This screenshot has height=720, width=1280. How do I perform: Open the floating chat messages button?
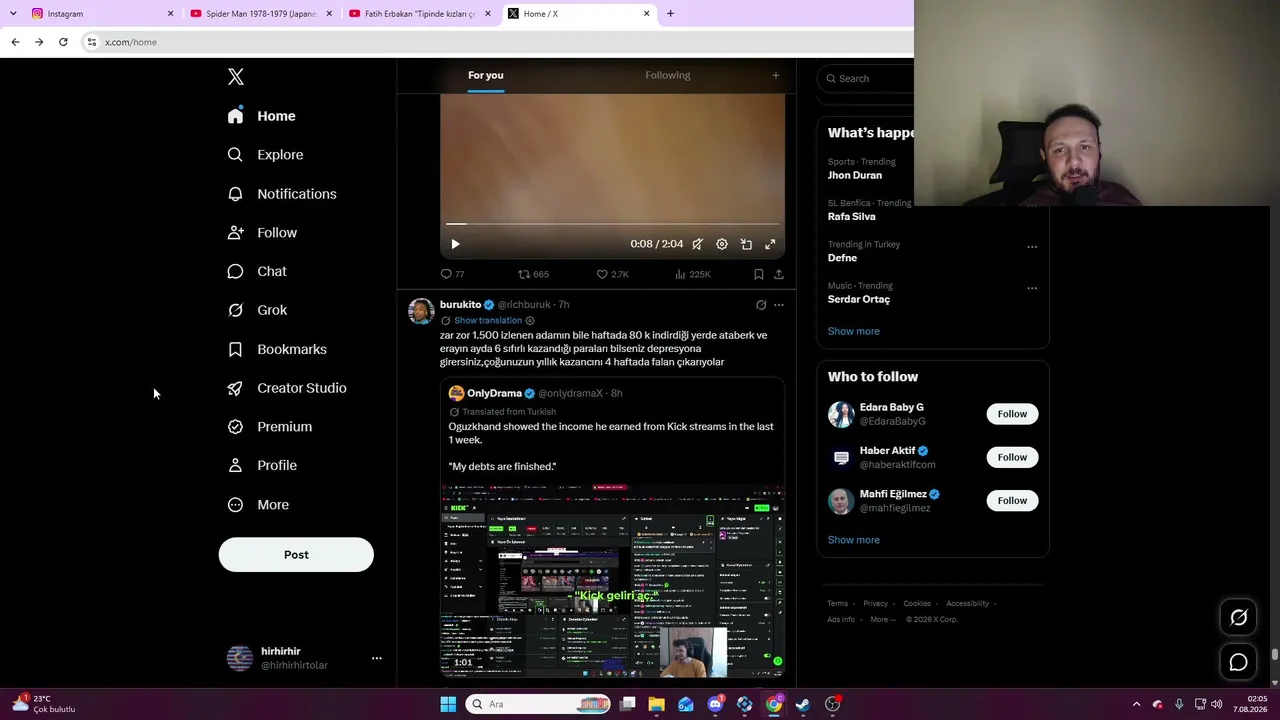1238,662
